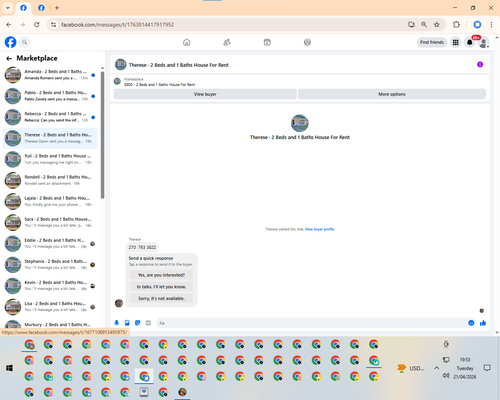Open the taskbar clock showing 19:53
This screenshot has height=400, width=500.
click(465, 368)
